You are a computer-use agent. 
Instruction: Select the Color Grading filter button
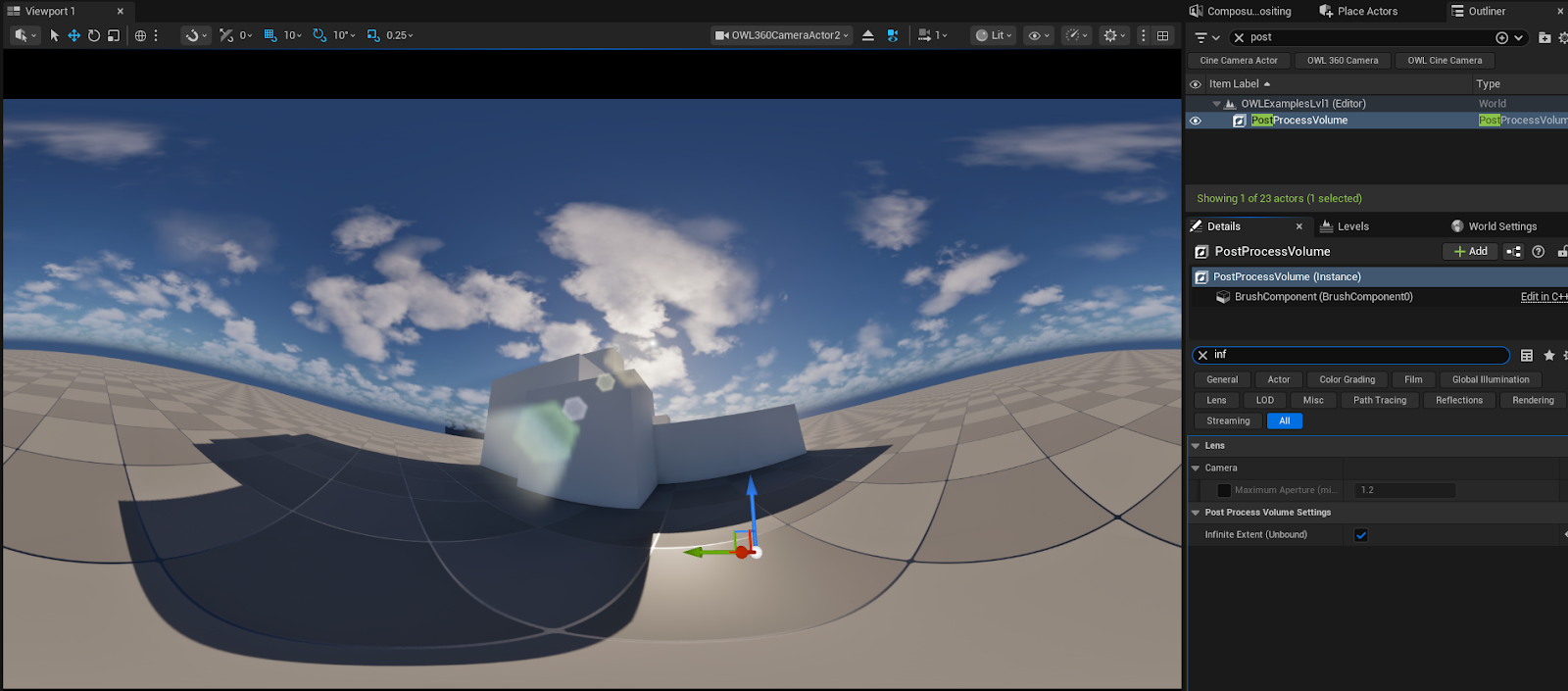pyautogui.click(x=1347, y=379)
